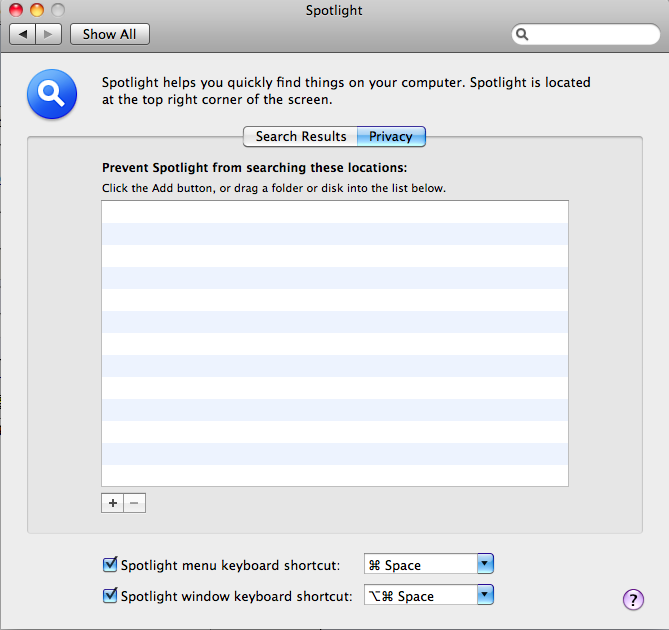Show All preferences
This screenshot has width=669, height=630.
110,34
